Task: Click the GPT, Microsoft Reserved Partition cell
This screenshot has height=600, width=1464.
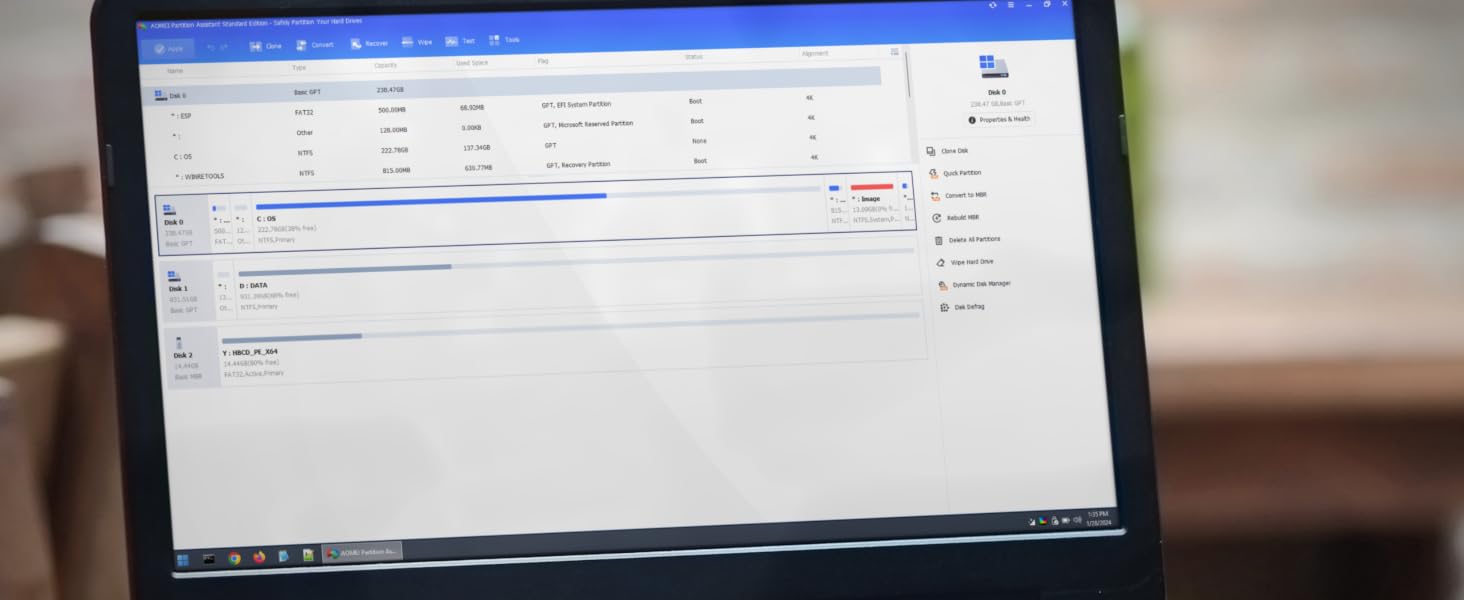Action: pos(588,125)
